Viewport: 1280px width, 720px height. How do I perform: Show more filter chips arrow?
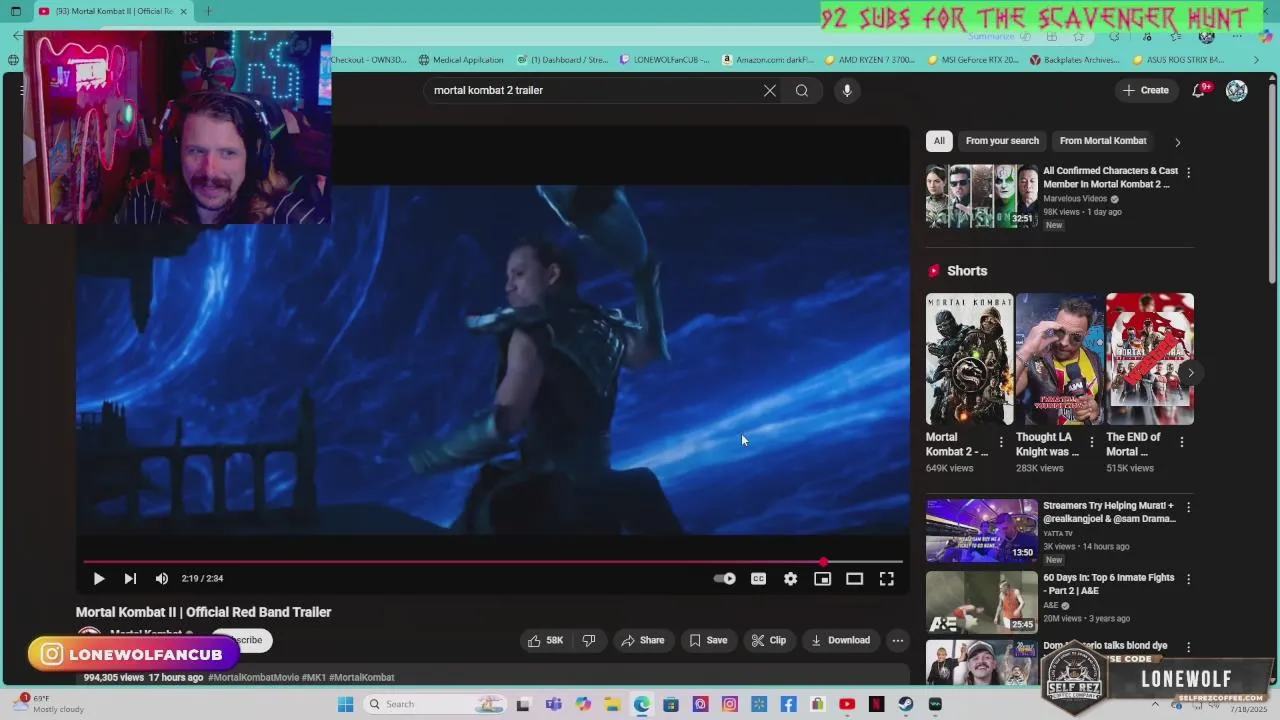click(x=1177, y=142)
